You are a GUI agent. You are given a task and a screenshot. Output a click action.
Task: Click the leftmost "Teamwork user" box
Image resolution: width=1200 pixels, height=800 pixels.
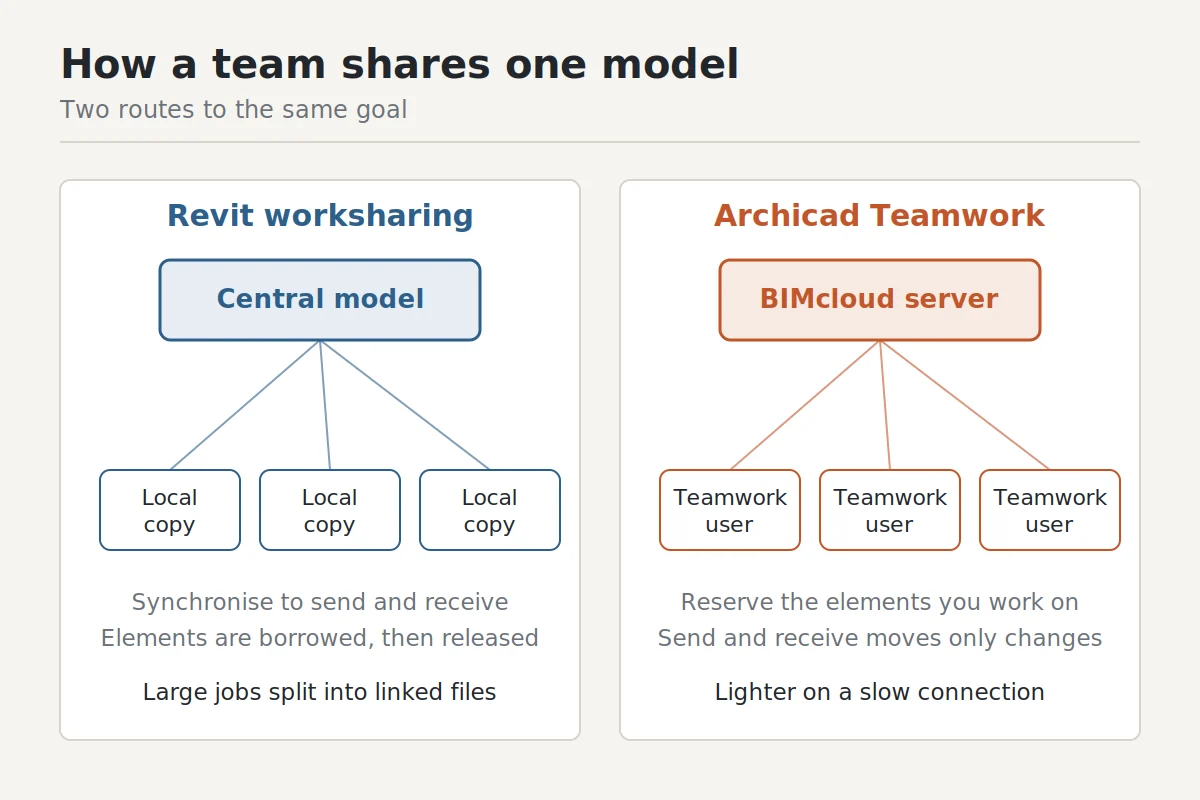(730, 510)
